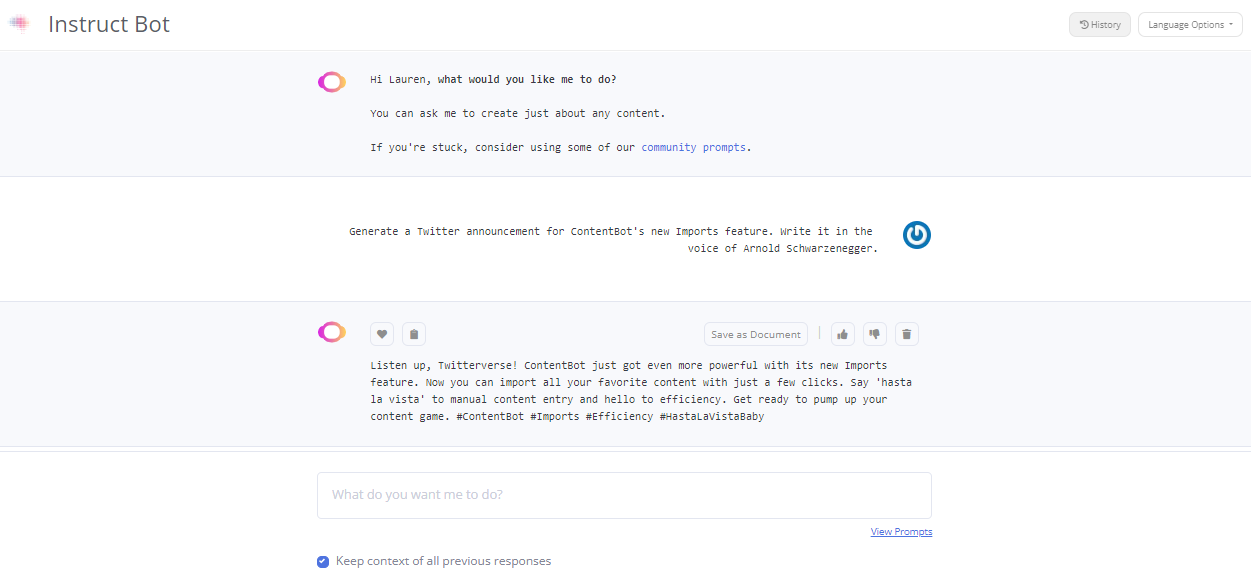Image resolution: width=1251 pixels, height=584 pixels.
Task: Delete the response with the trash icon
Action: 906,334
